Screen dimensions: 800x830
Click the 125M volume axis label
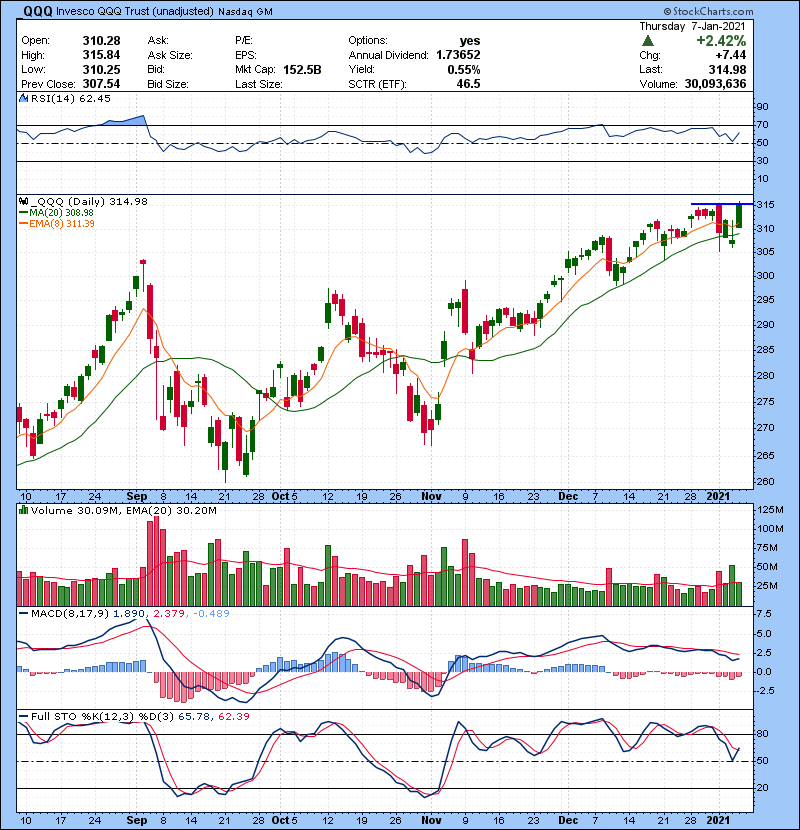coord(770,510)
